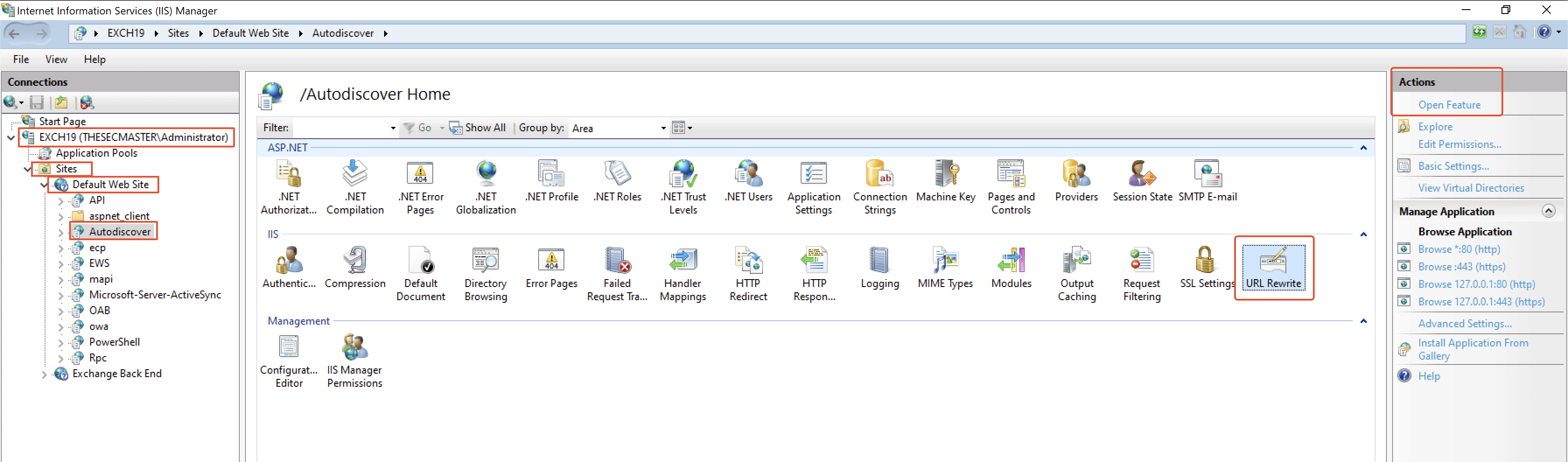Expand Exchange Back End site node
1568x462 pixels.
point(44,374)
